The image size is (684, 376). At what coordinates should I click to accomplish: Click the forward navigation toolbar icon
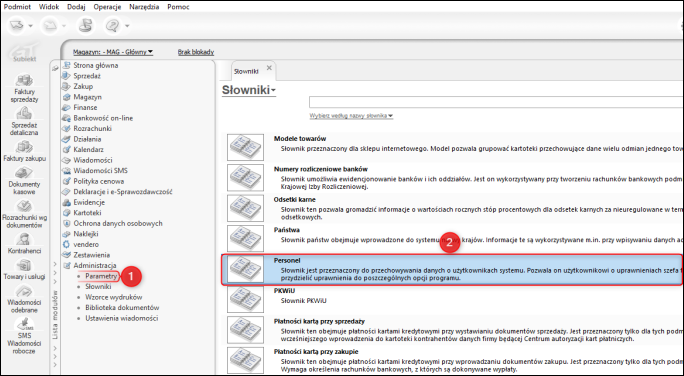pyautogui.click(x=49, y=26)
